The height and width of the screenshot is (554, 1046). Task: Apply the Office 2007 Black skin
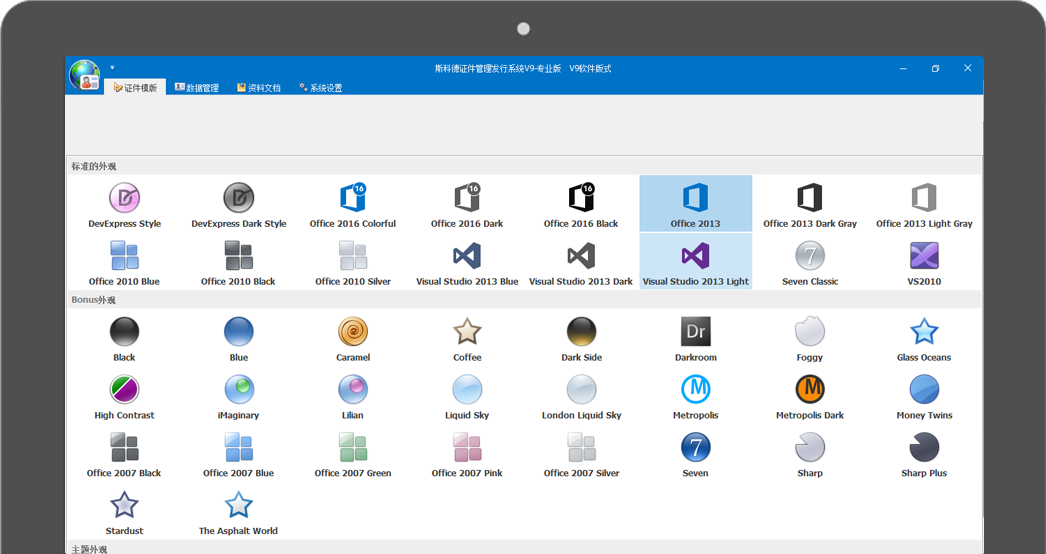[x=125, y=454]
